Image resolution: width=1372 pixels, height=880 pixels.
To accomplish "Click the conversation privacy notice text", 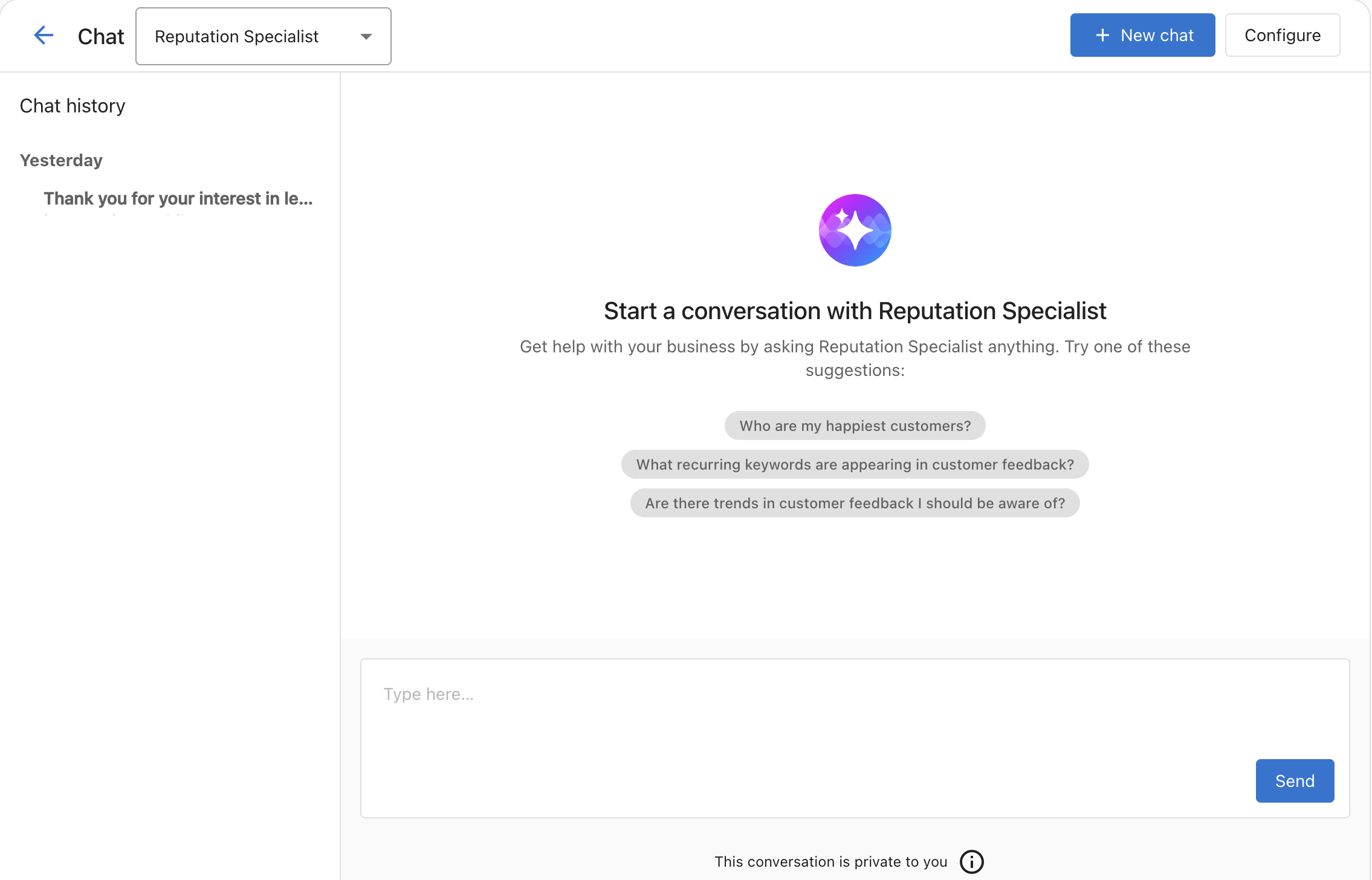I will [x=830, y=861].
